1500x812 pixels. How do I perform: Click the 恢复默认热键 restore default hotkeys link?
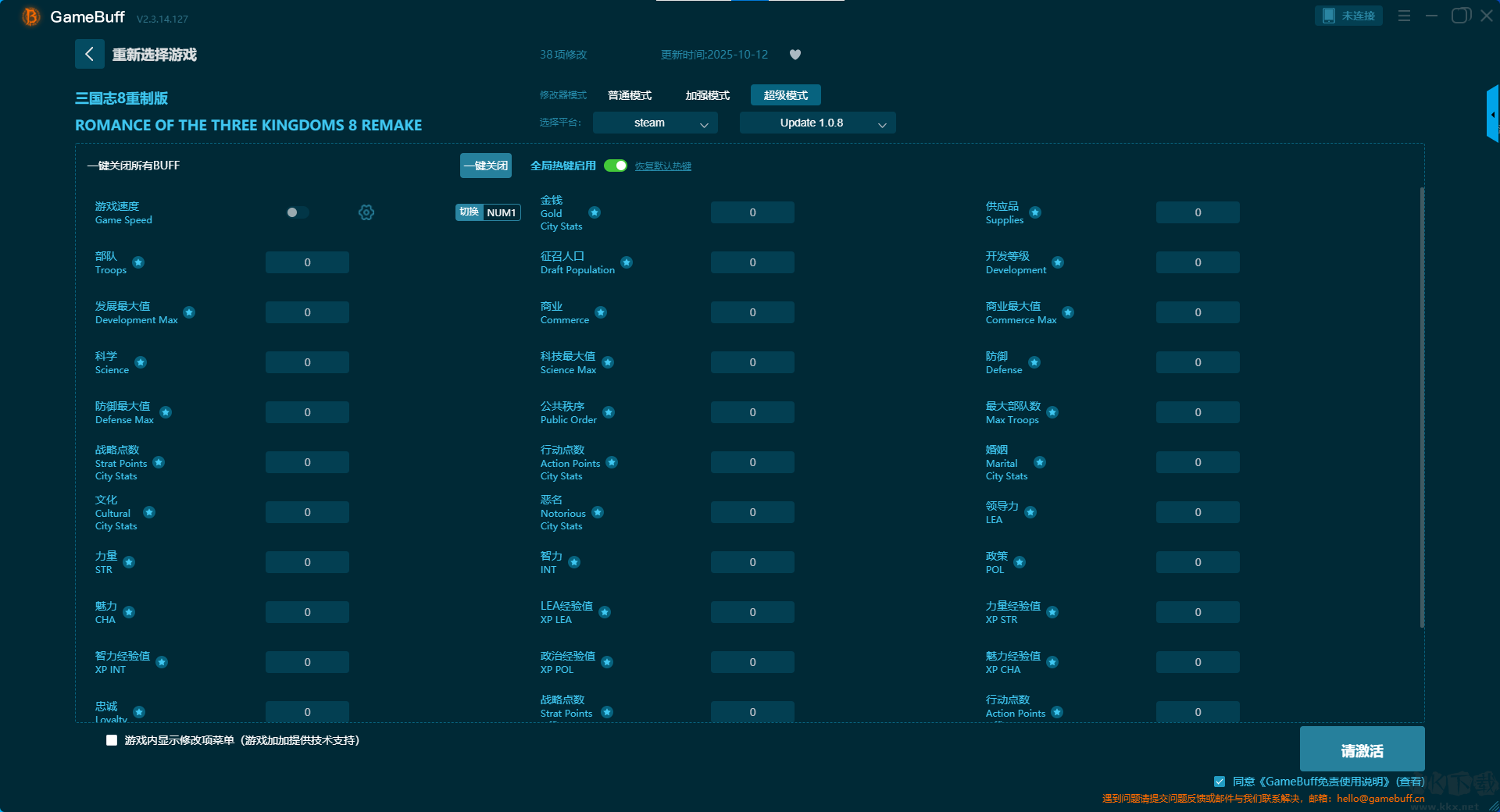click(x=662, y=166)
